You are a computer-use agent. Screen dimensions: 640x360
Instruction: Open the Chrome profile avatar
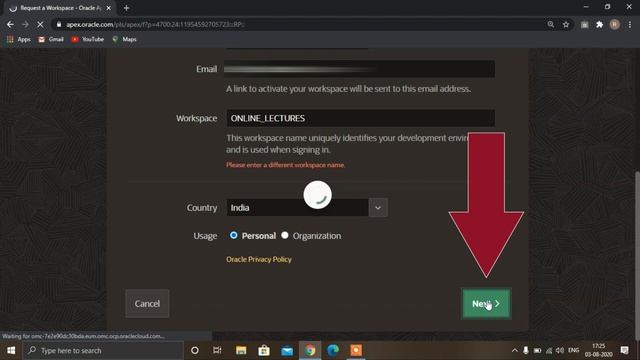pyautogui.click(x=615, y=24)
